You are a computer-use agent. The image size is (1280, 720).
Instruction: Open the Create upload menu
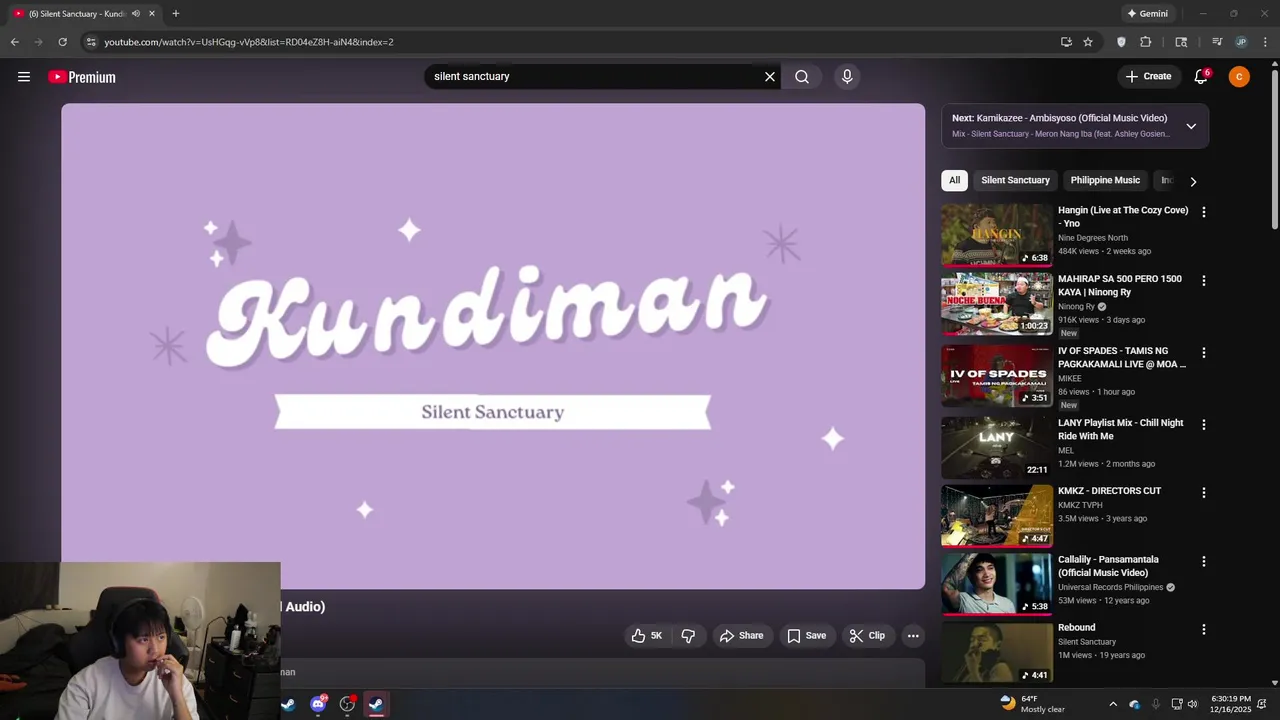(x=1148, y=76)
